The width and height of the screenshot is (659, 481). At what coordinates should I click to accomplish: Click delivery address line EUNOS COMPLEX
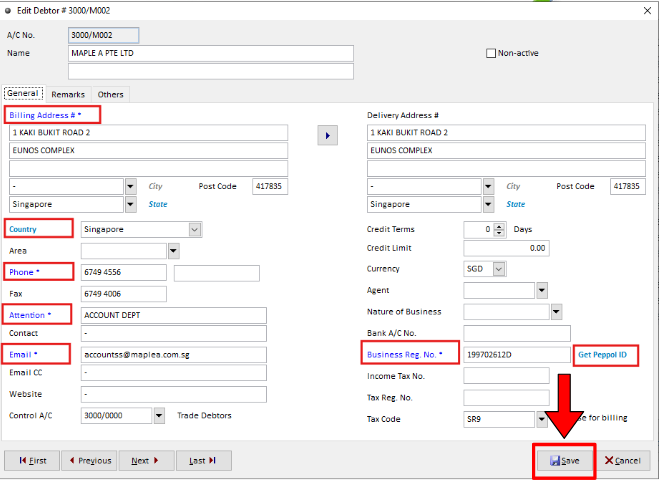click(x=506, y=151)
